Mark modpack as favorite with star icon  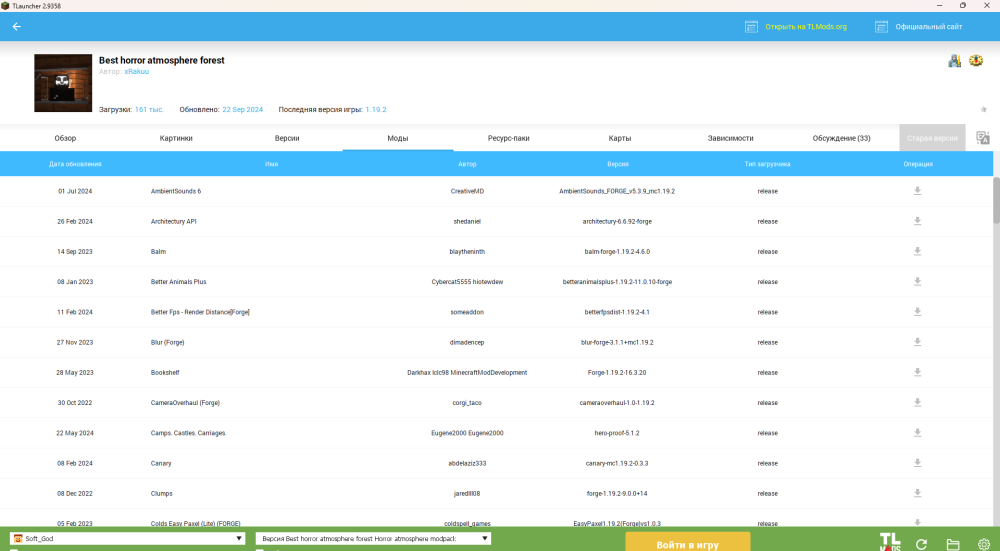[983, 110]
